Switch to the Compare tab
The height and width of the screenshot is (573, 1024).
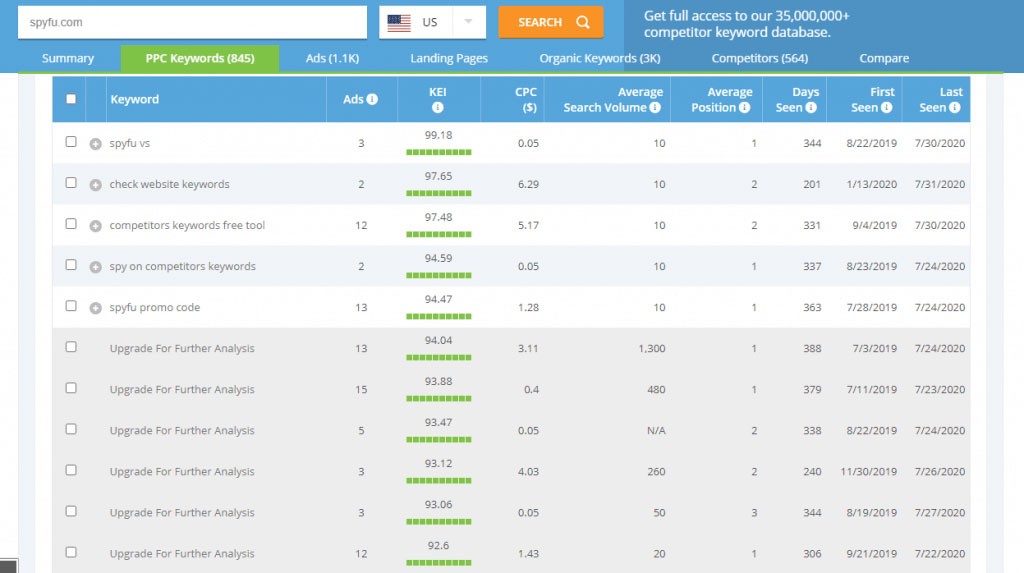click(x=884, y=58)
